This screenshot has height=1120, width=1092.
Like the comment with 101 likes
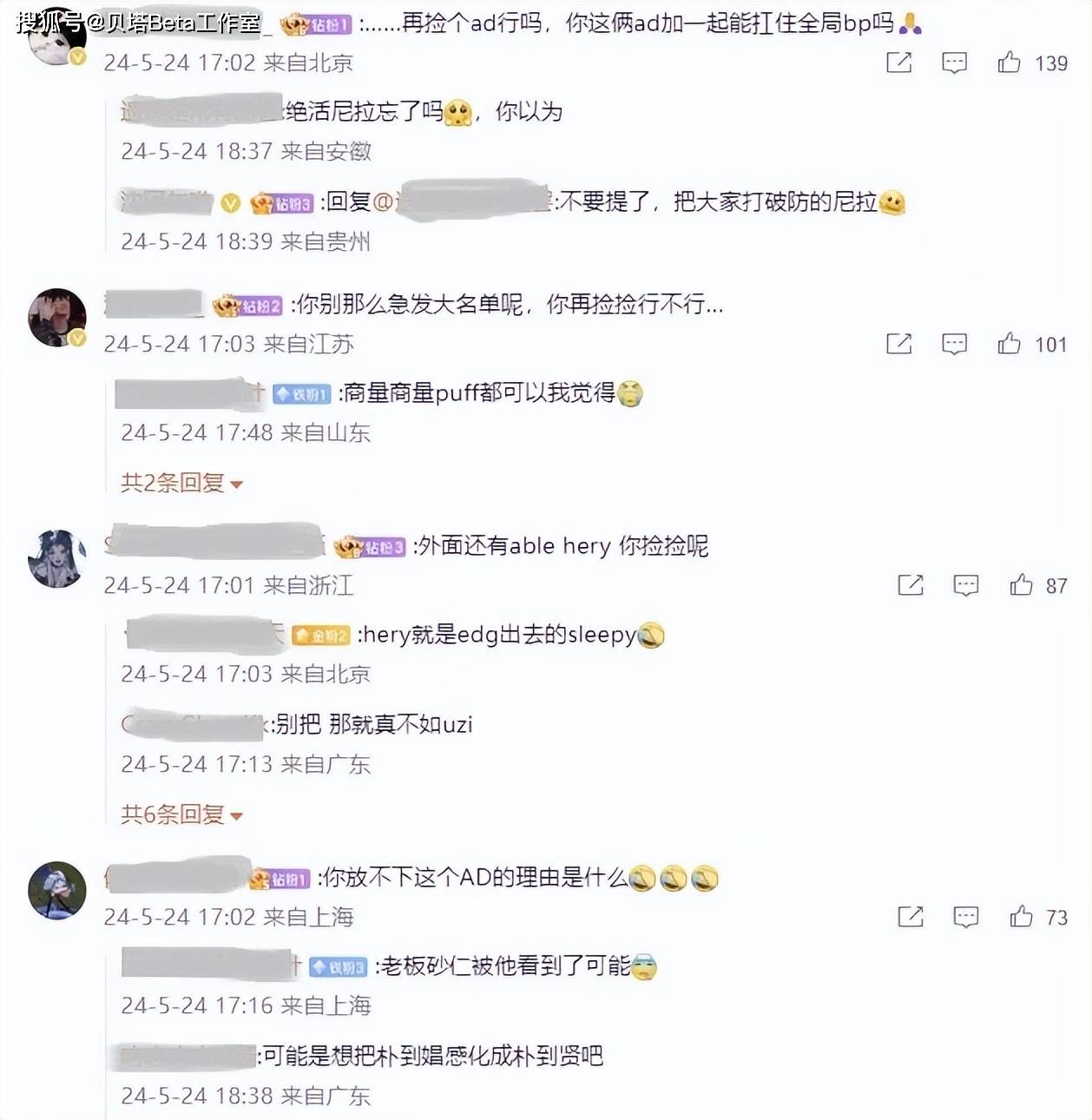tap(1009, 344)
